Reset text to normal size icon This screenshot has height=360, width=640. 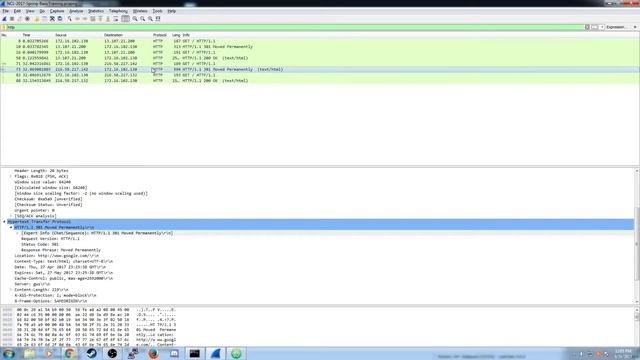point(150,19)
